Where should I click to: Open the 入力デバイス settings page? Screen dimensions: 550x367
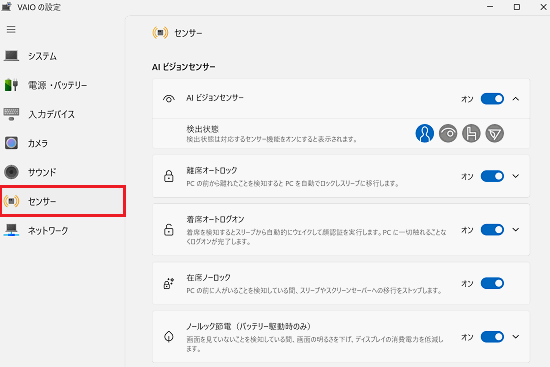point(62,114)
